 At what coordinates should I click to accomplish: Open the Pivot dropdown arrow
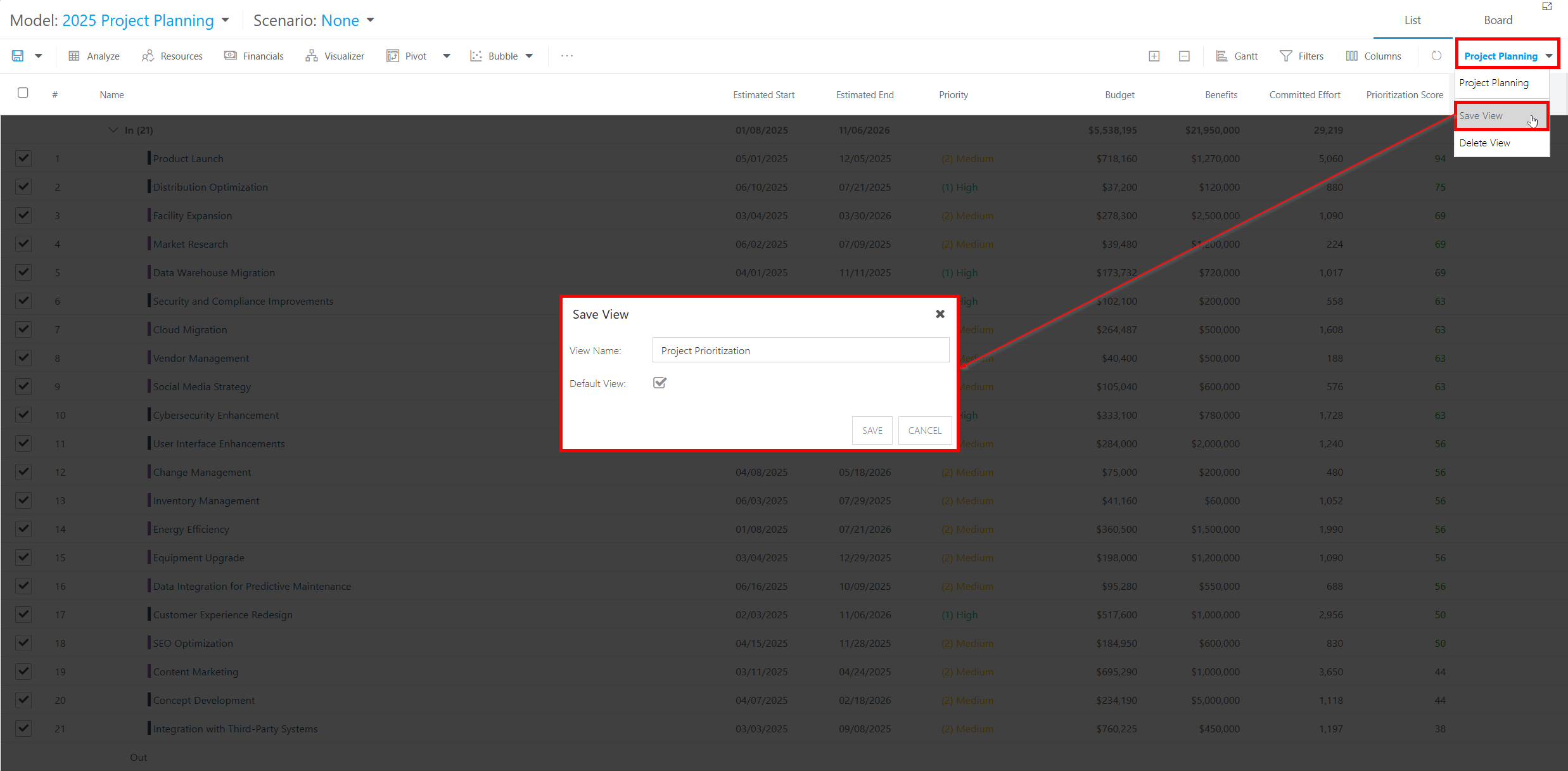[447, 56]
